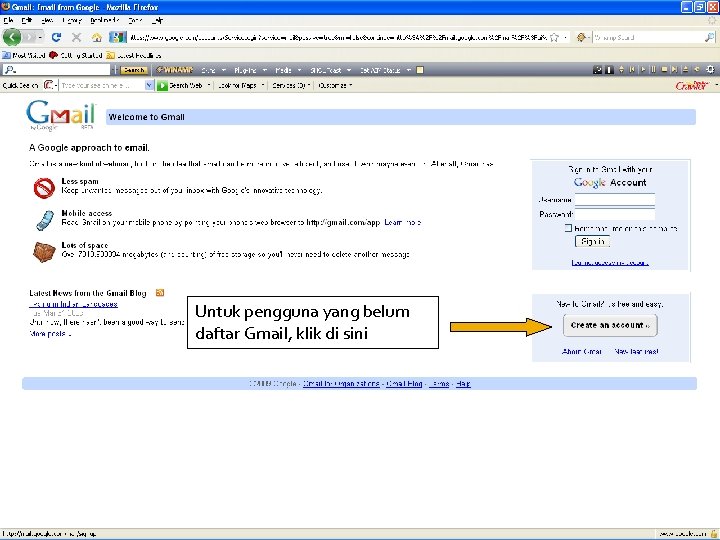Open the View menu

[x=47, y=20]
